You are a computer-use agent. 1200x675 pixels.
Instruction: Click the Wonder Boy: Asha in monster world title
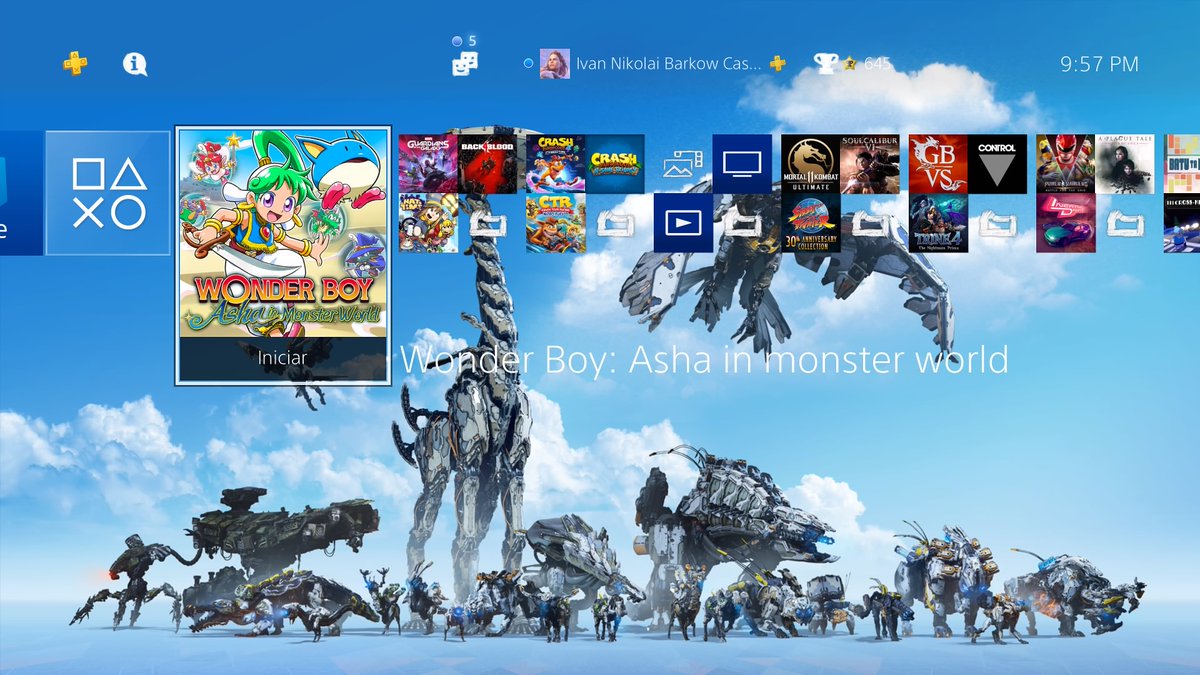[704, 360]
